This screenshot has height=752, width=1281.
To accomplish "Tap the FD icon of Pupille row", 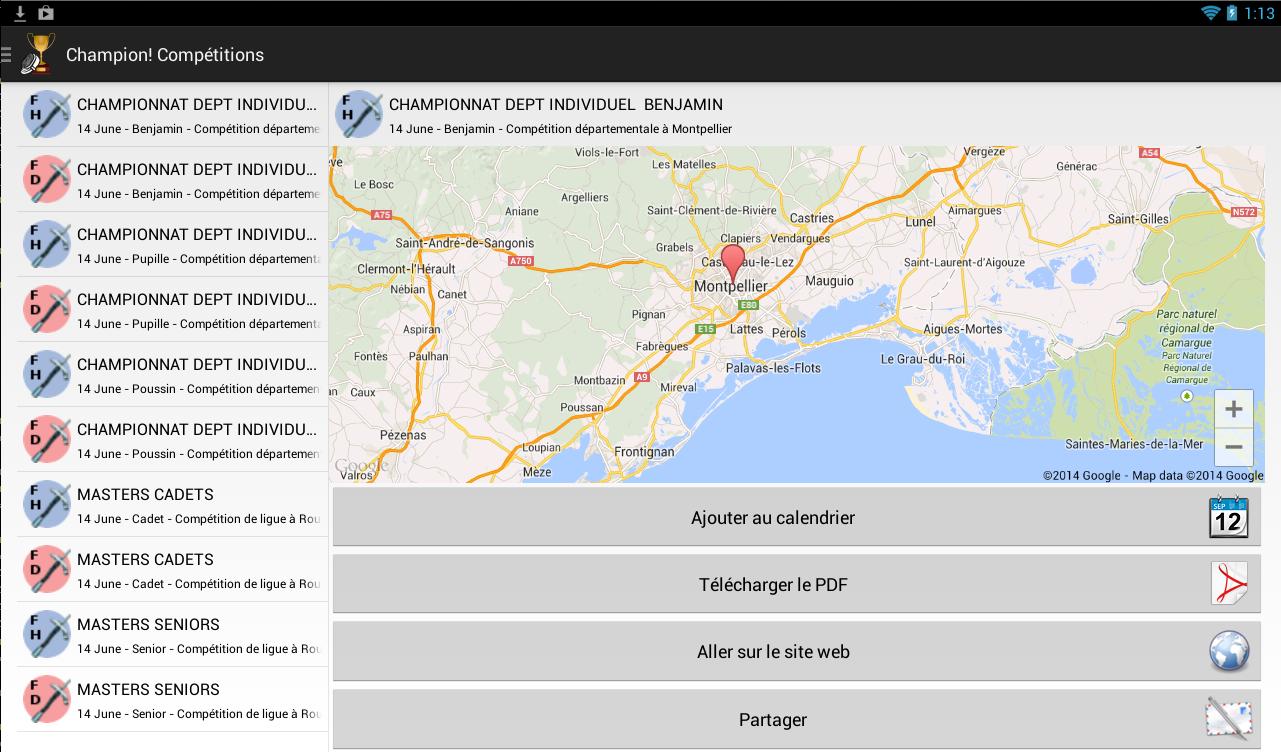I will click(x=47, y=309).
